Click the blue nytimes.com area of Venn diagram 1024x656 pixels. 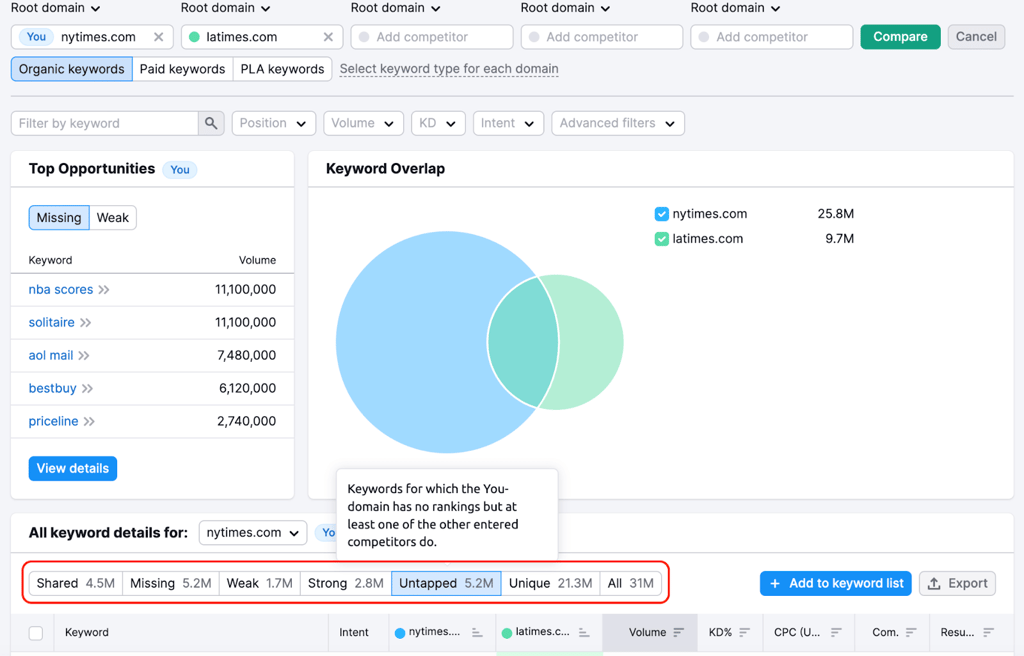click(x=411, y=342)
